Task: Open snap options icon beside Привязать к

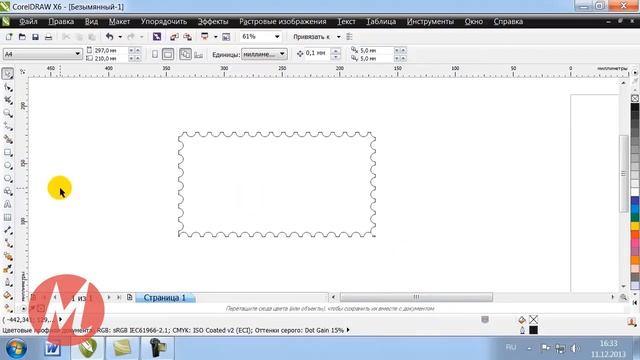Action: click(349, 37)
